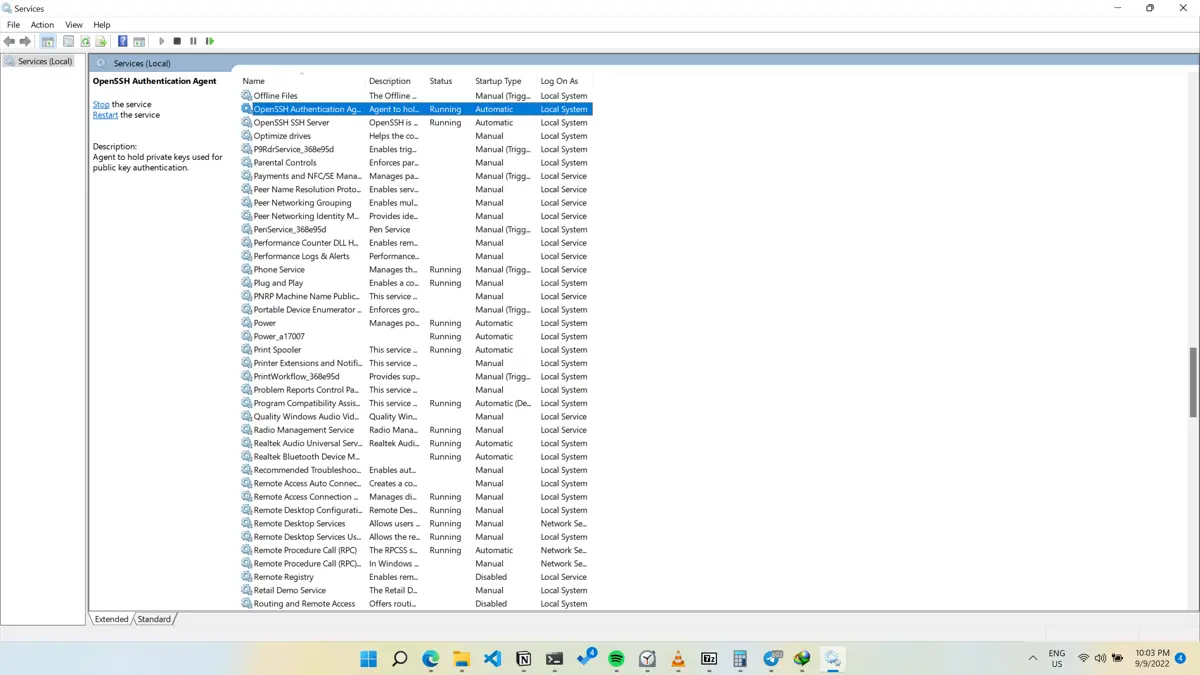Image resolution: width=1200 pixels, height=675 pixels.
Task: Refresh the services list from toolbar
Action: click(85, 41)
